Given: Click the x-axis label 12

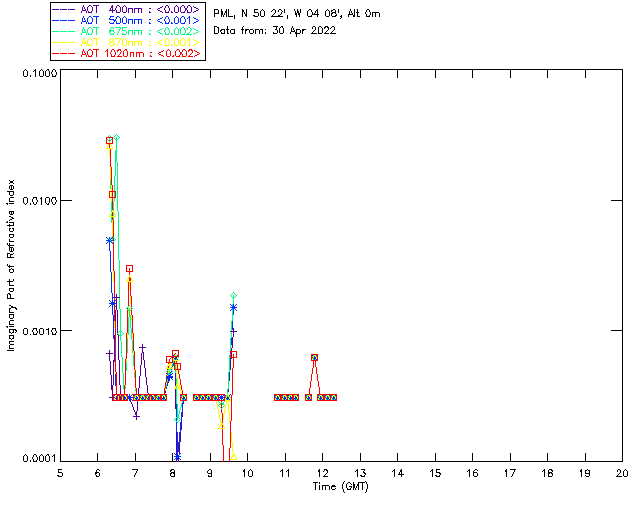Looking at the screenshot, I should 322,473.
